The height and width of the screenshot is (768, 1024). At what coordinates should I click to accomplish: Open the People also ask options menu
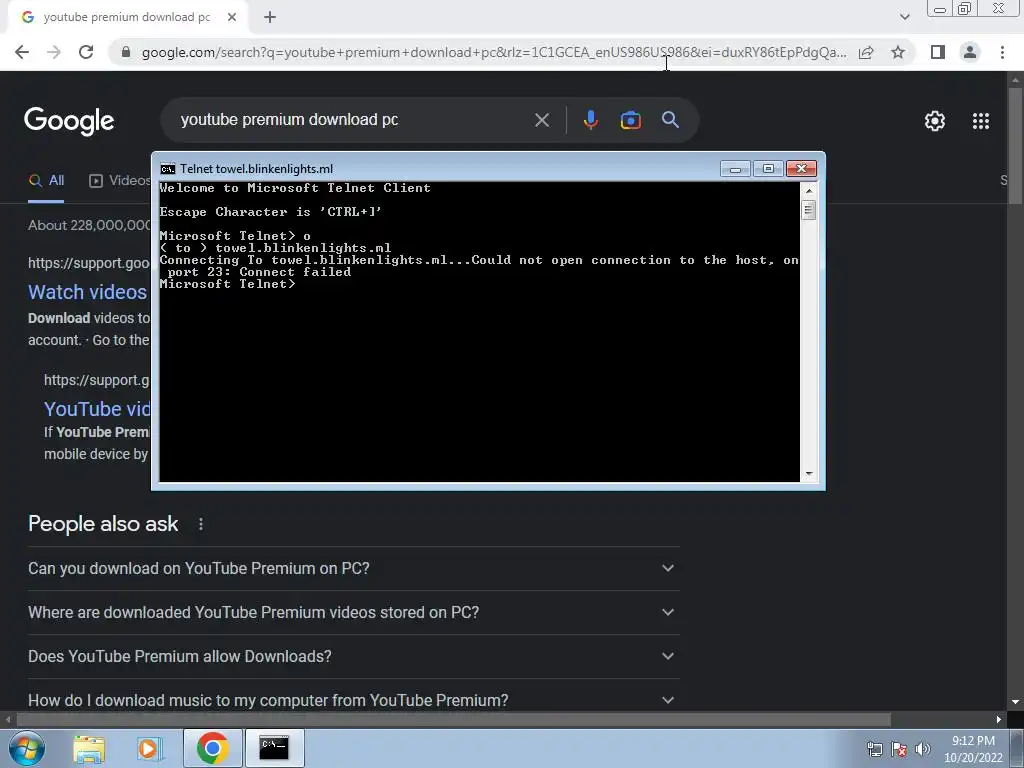pos(200,524)
